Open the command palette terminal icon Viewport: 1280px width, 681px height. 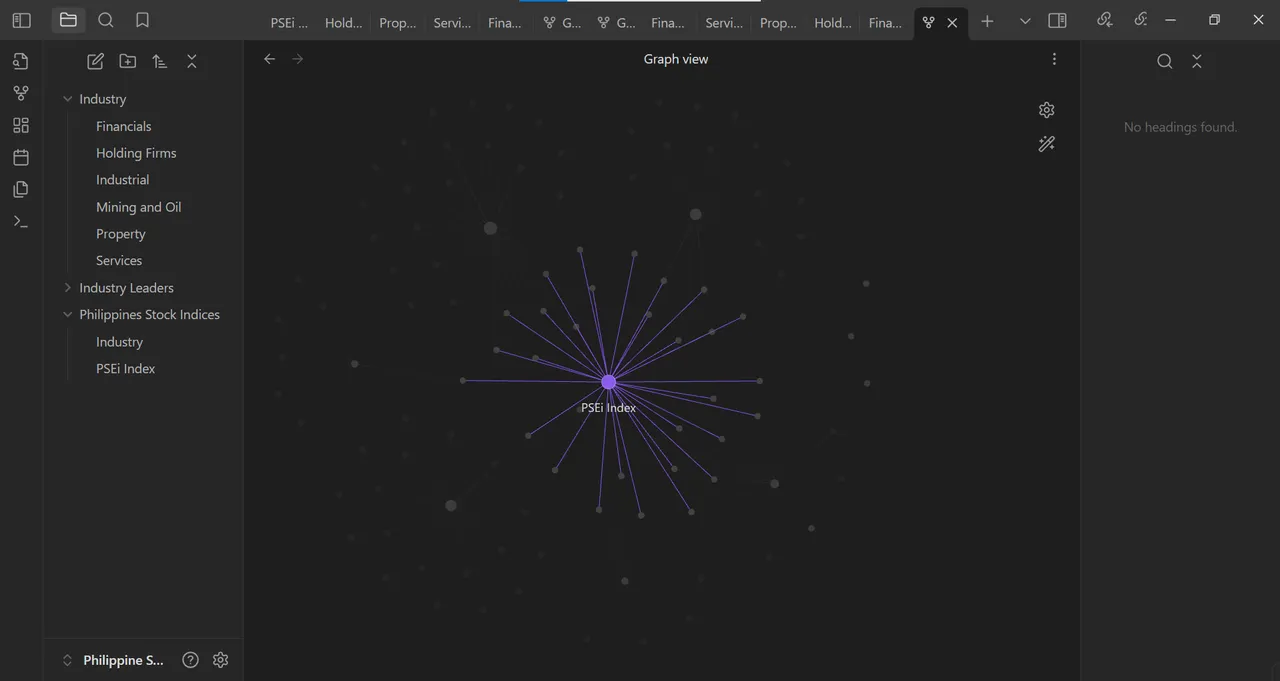(x=21, y=221)
